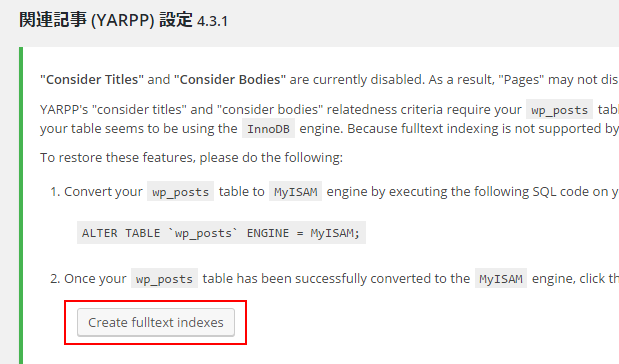Click the bold "Consider Titles" text
This screenshot has height=364, width=619.
coord(92,79)
